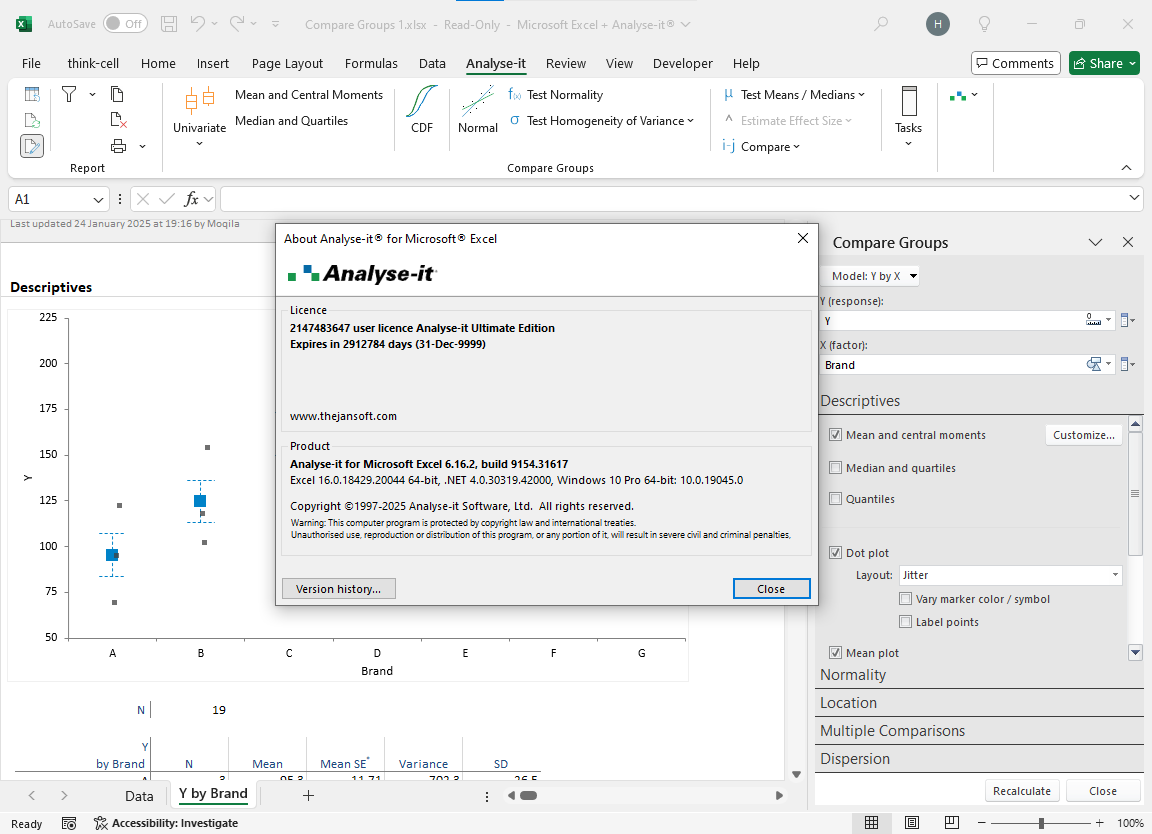Click the delete report page icon
Screen dimensions: 1152x834
(x=118, y=120)
